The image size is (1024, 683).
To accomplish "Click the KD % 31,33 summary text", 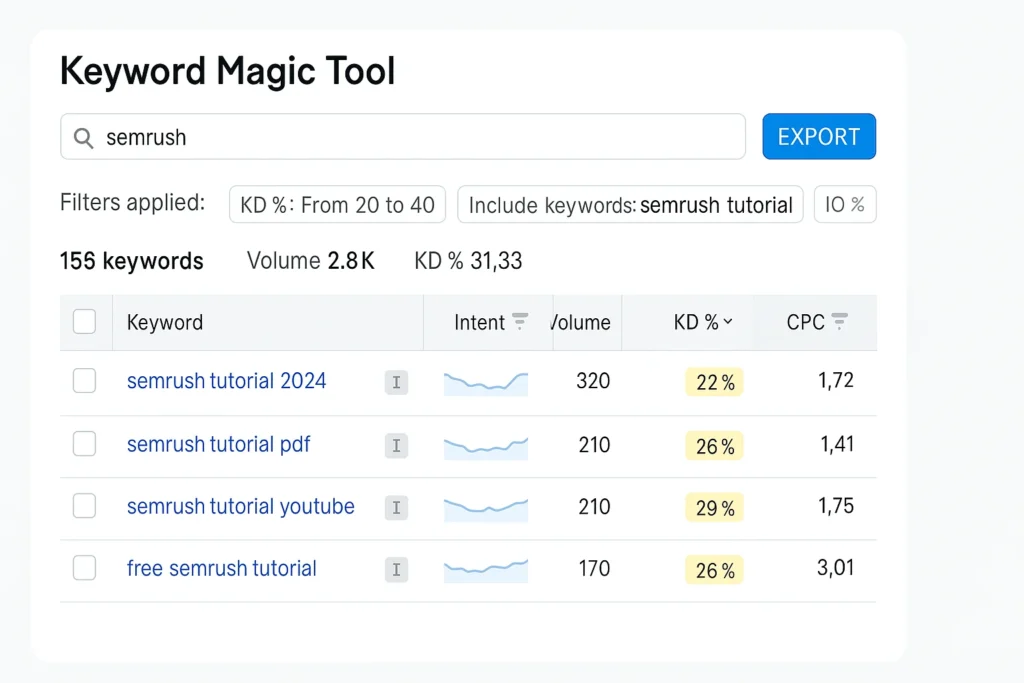I will tap(468, 261).
